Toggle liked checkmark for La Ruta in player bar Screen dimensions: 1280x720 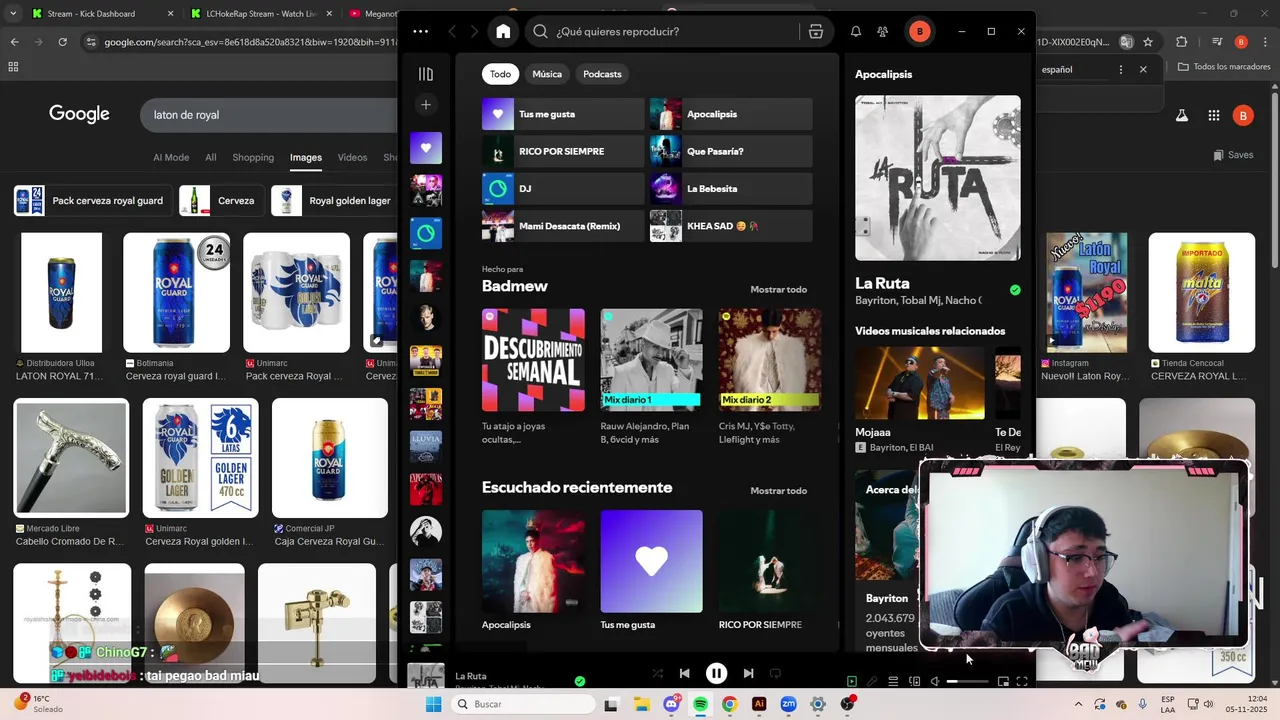click(x=580, y=681)
